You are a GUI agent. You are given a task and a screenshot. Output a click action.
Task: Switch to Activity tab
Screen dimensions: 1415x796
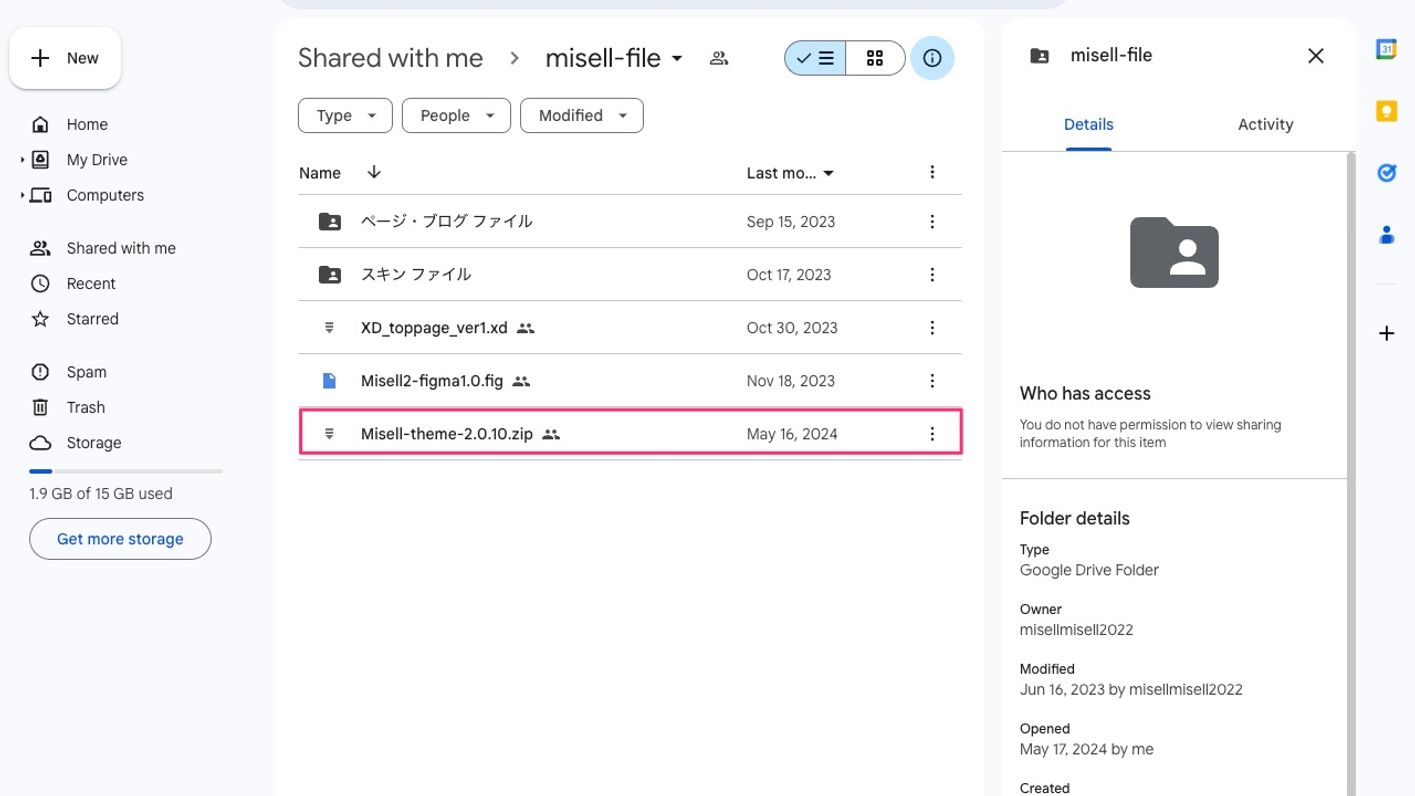(1265, 125)
